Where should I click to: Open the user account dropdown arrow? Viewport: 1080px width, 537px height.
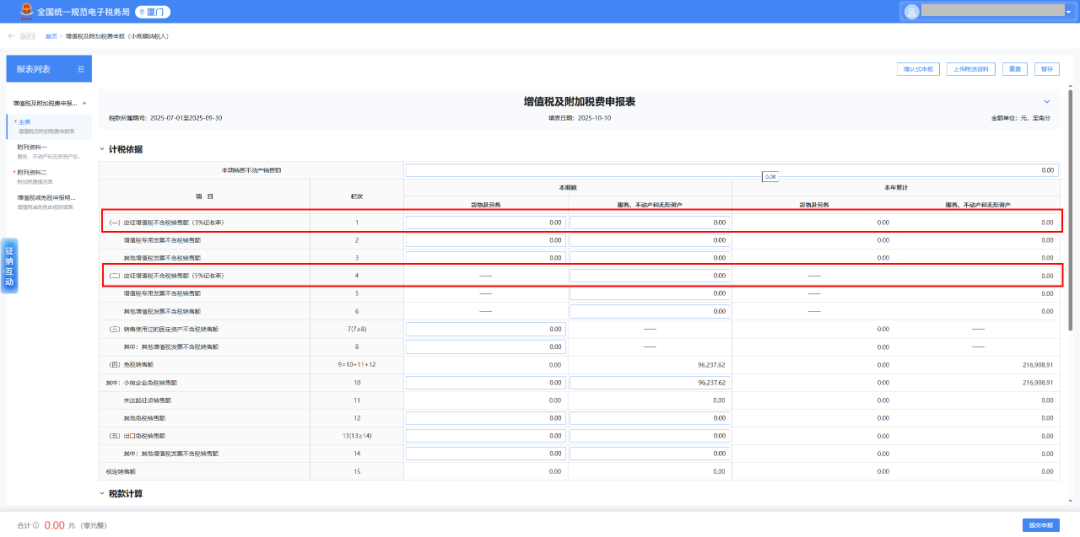click(1068, 11)
